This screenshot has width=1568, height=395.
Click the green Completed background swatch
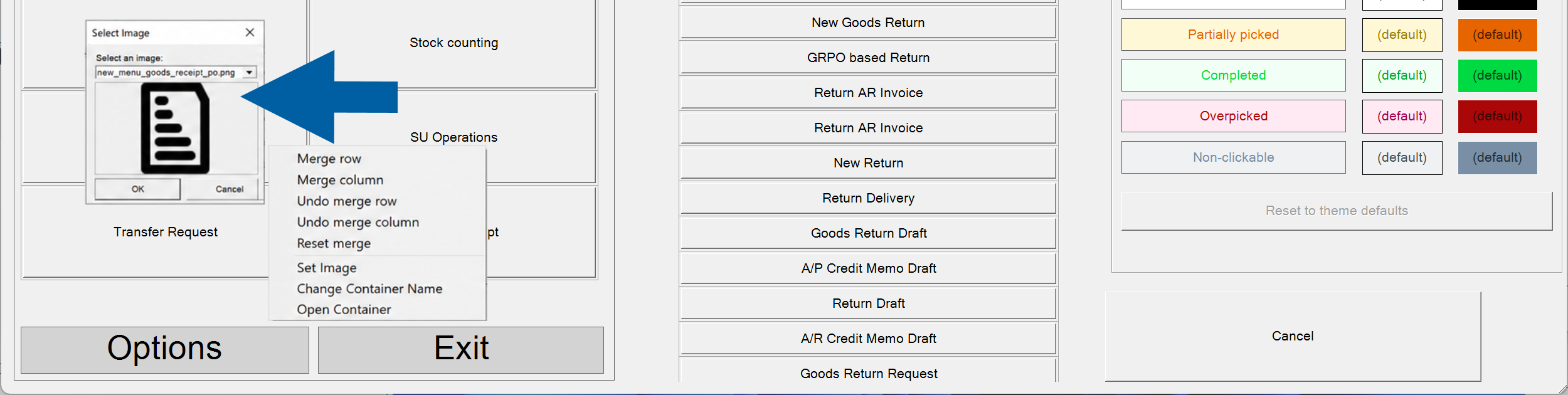[1497, 76]
